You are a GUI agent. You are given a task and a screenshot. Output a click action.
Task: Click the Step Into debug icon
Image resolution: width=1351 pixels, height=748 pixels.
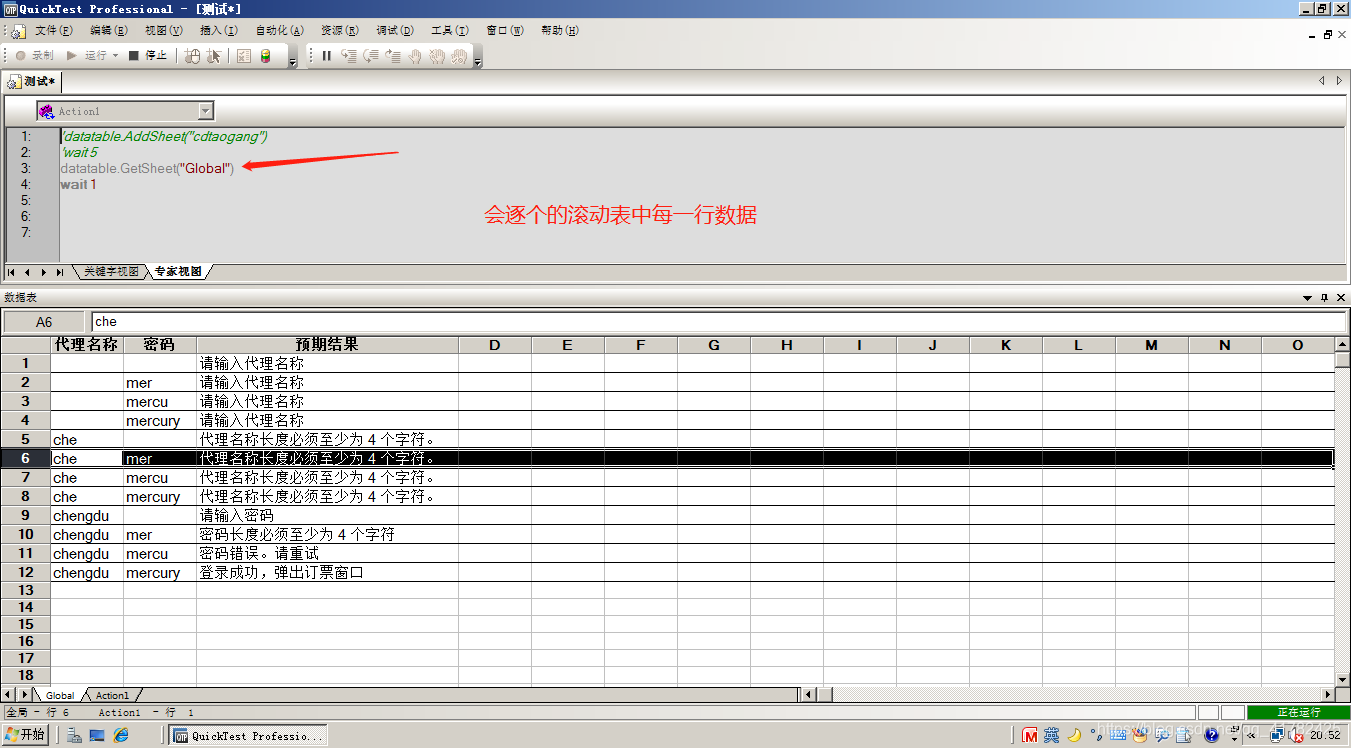tap(349, 56)
